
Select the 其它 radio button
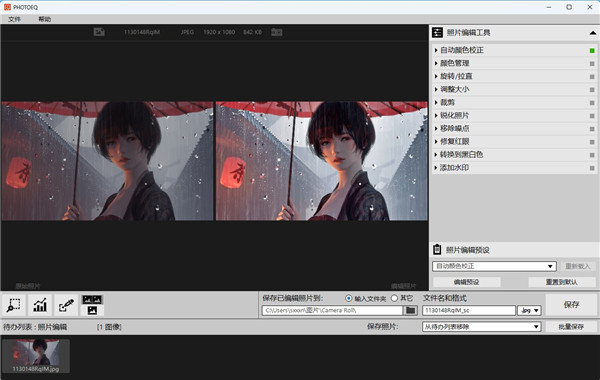click(x=395, y=298)
